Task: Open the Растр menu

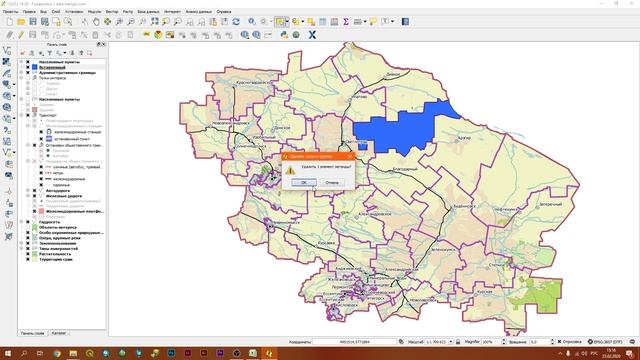Action: 128,12
